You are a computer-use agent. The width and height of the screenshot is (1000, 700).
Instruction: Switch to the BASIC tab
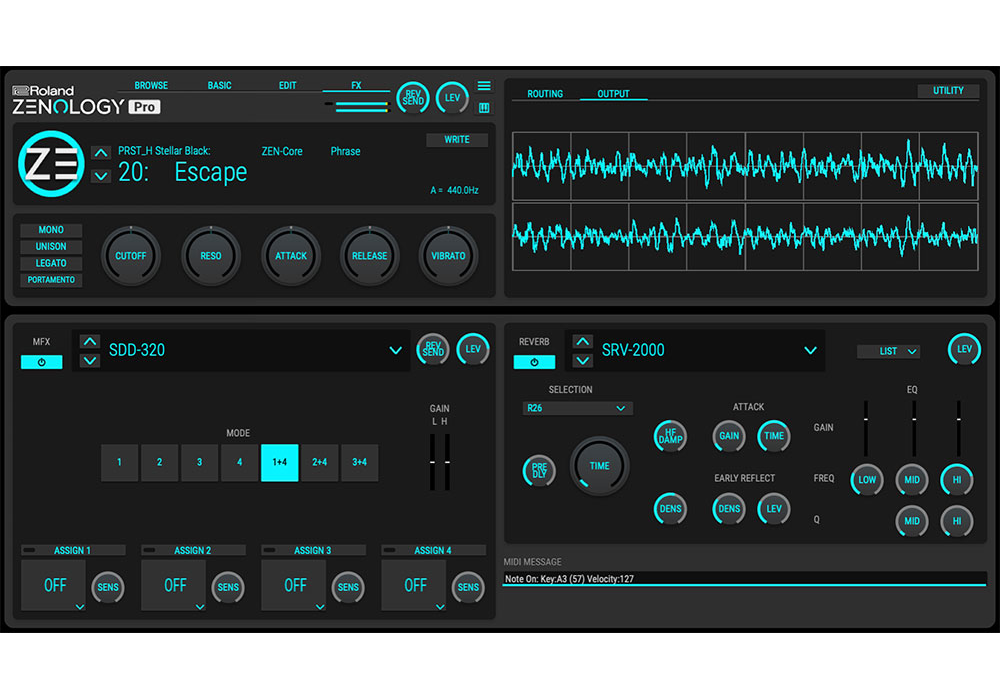pos(219,85)
